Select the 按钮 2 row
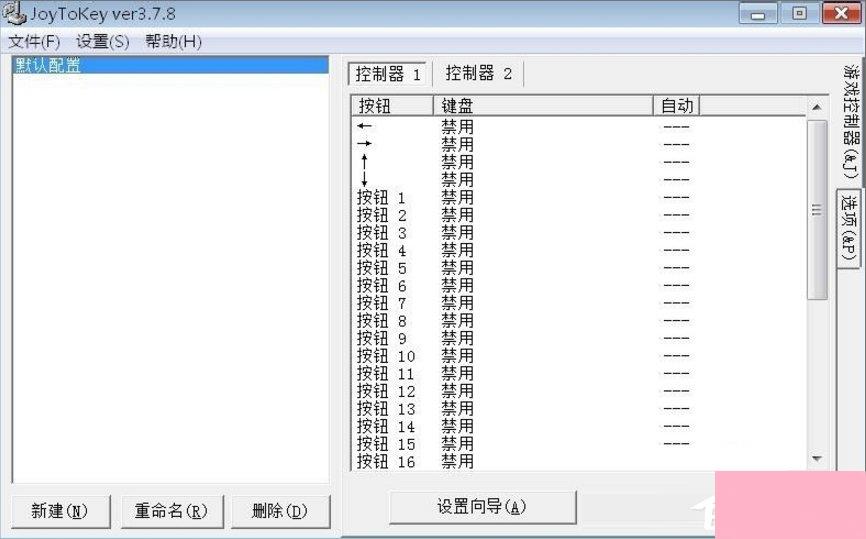 (578, 215)
